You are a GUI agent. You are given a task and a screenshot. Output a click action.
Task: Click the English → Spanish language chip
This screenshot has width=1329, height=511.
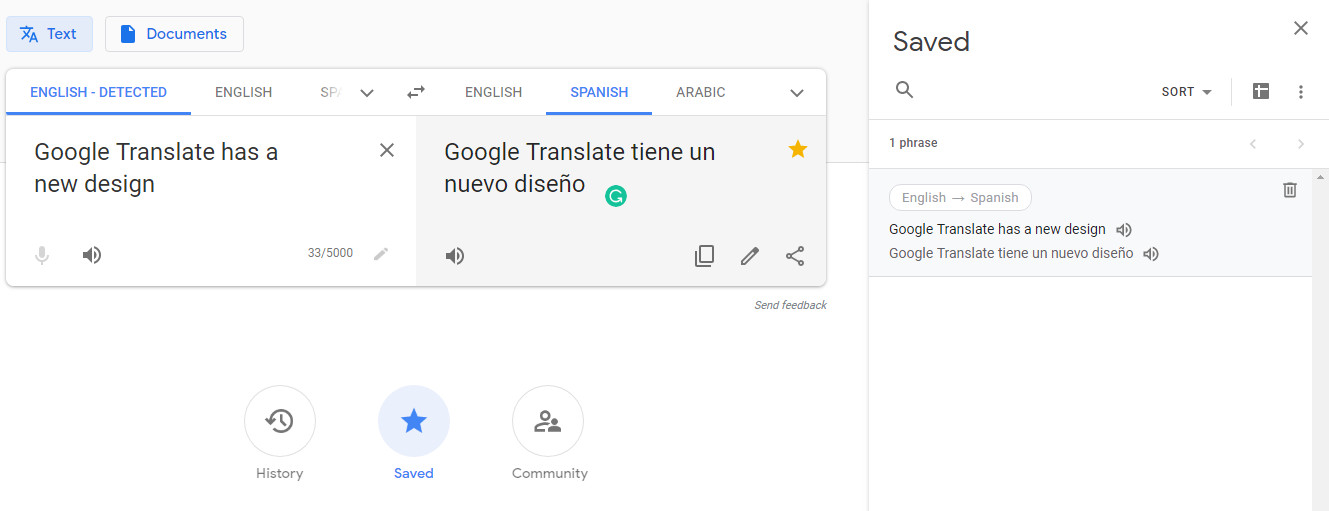960,197
